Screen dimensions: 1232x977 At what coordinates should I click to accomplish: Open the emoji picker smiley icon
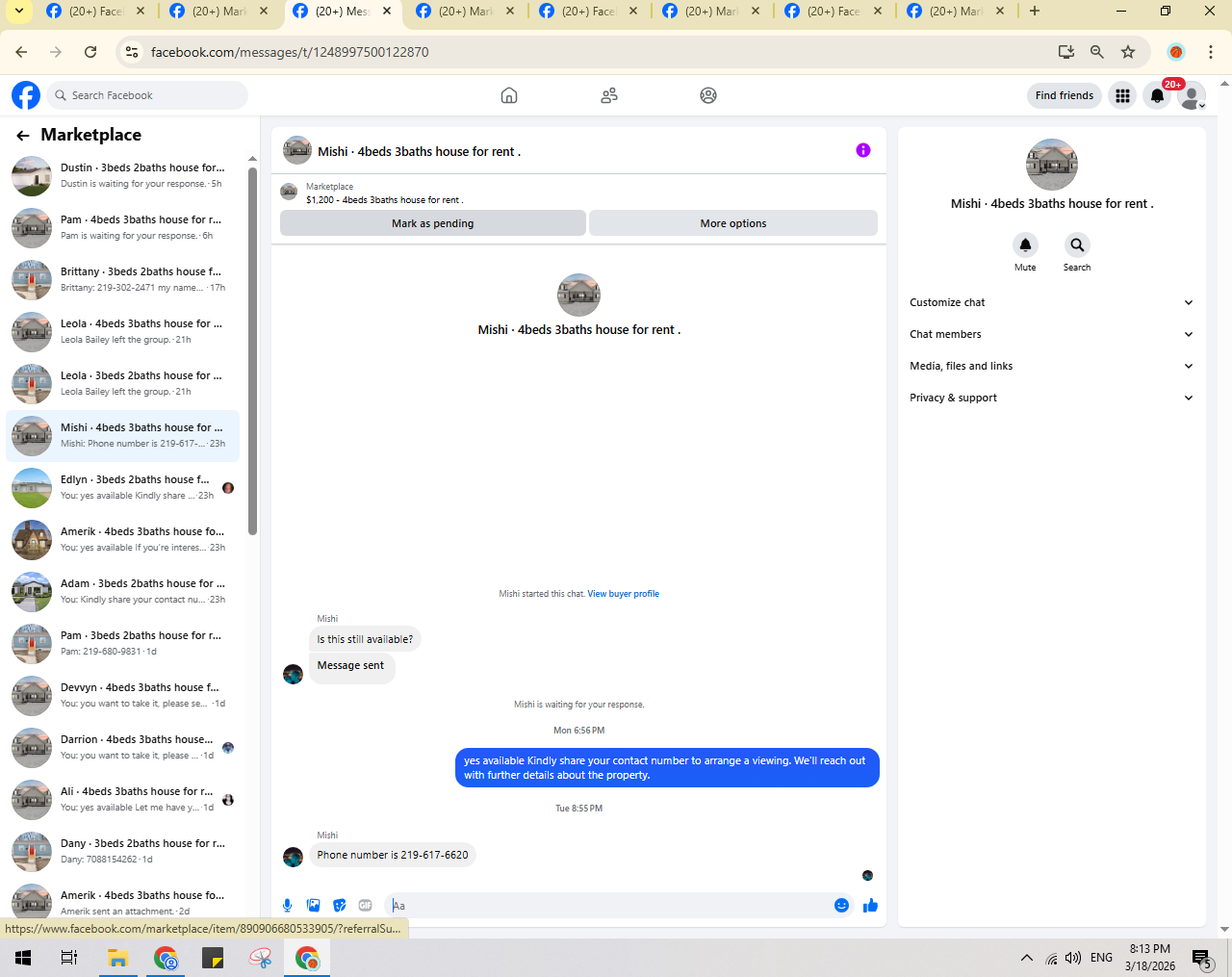coord(841,905)
